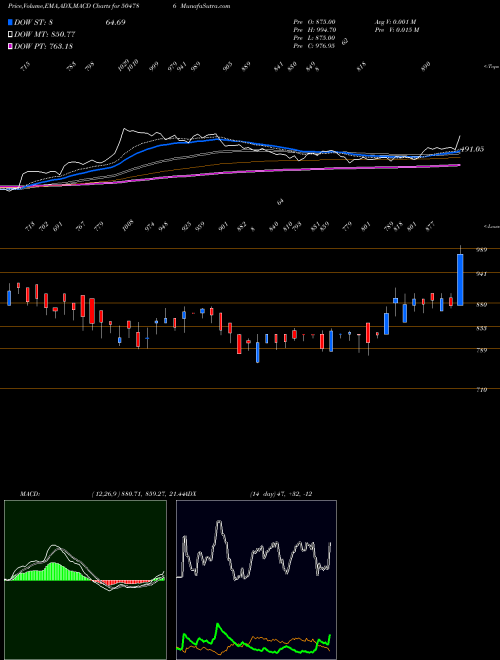
Task: Click the '<Lows' label above the candlestick chart
Action: 491,226
